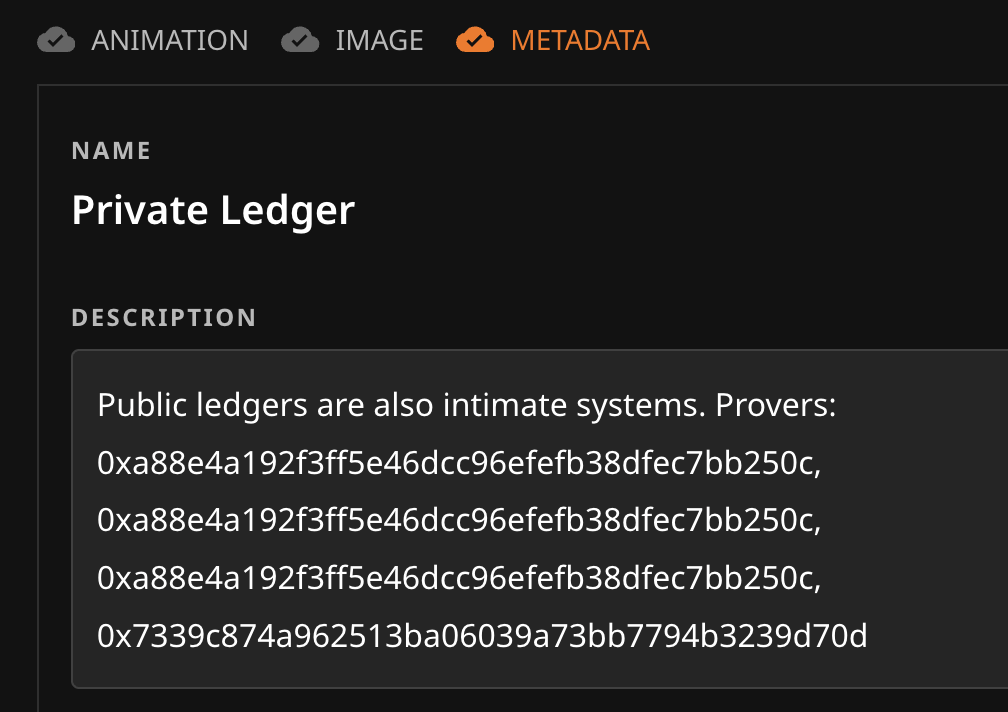
Task: Click the second 0xa88e4a prover address line
Action: (457, 520)
